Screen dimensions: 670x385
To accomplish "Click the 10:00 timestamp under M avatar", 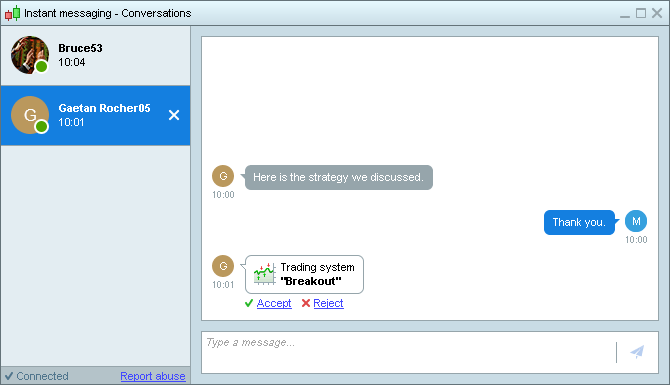I will coord(636,240).
